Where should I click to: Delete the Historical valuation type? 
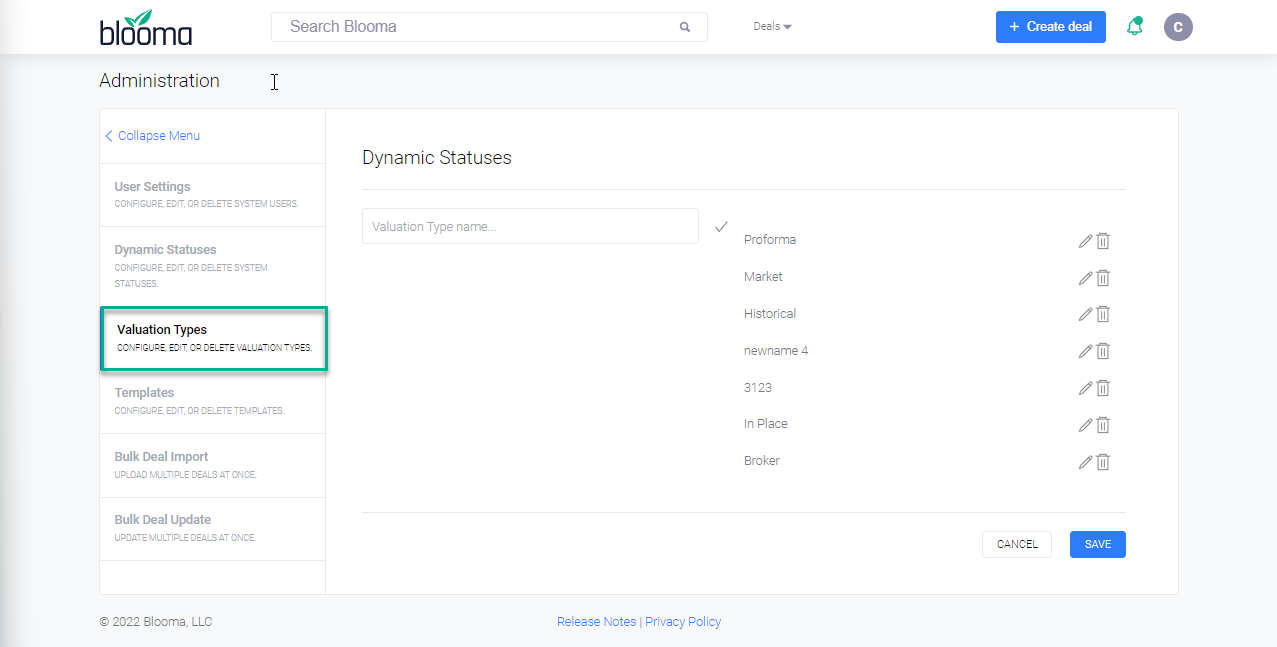coord(1103,314)
